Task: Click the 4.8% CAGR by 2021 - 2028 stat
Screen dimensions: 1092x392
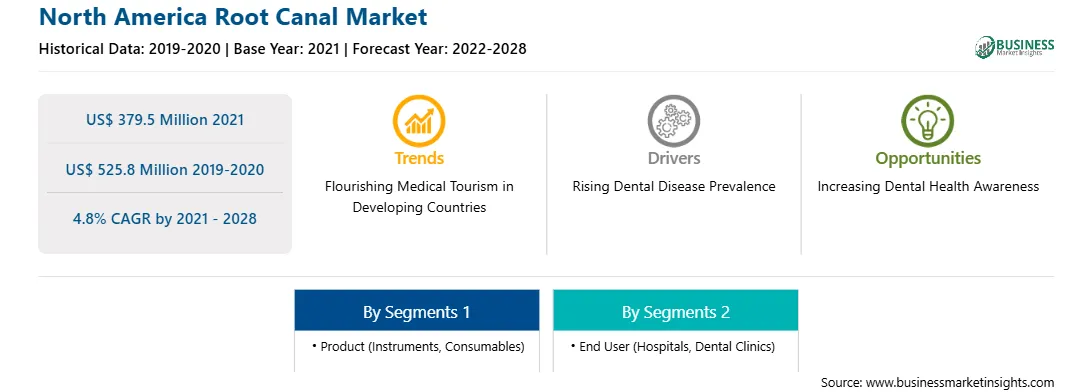Action: [165, 219]
